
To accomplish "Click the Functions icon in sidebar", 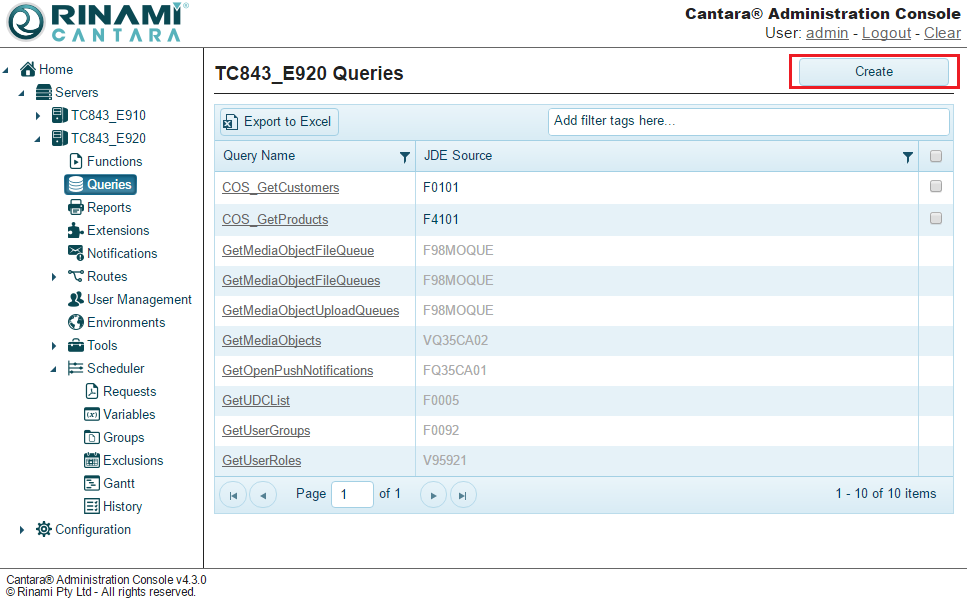I will point(76,161).
